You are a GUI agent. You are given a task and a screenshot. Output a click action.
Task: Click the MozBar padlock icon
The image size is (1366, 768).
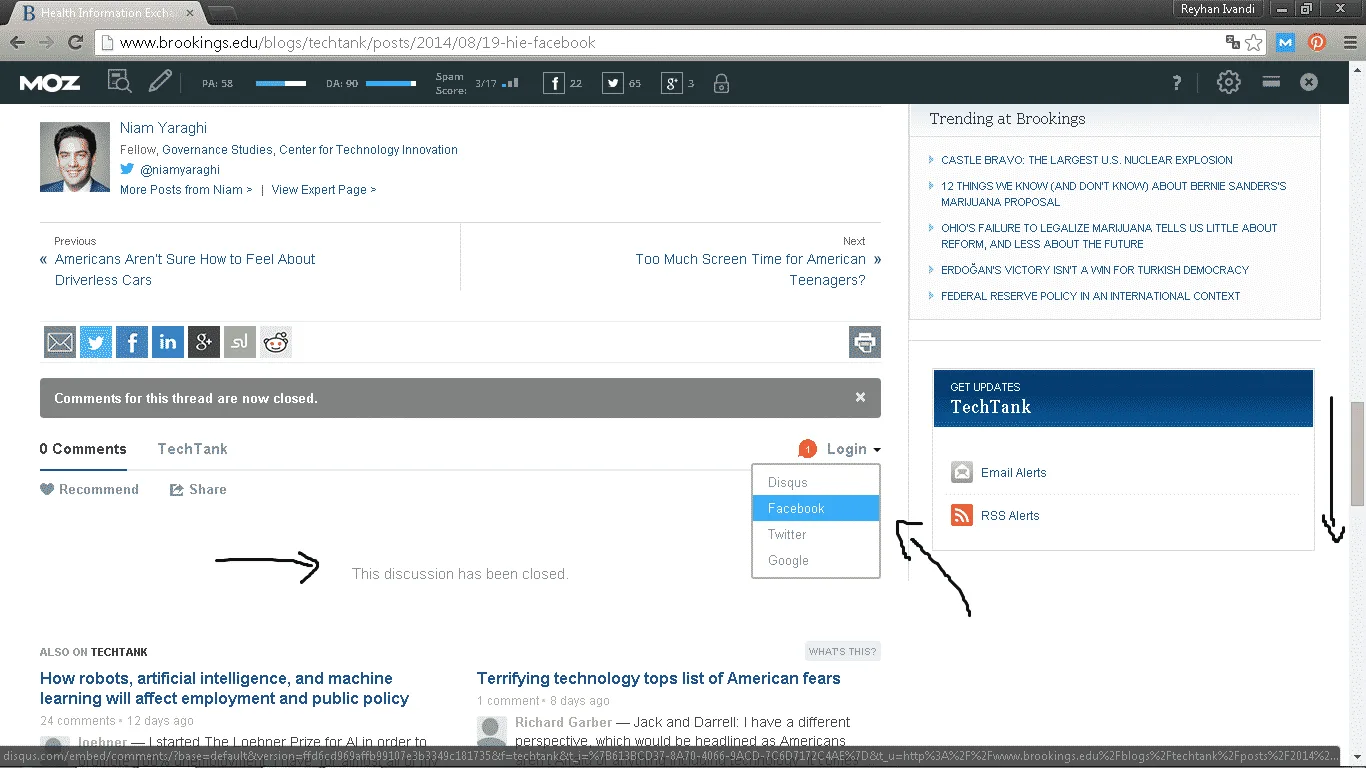[721, 83]
